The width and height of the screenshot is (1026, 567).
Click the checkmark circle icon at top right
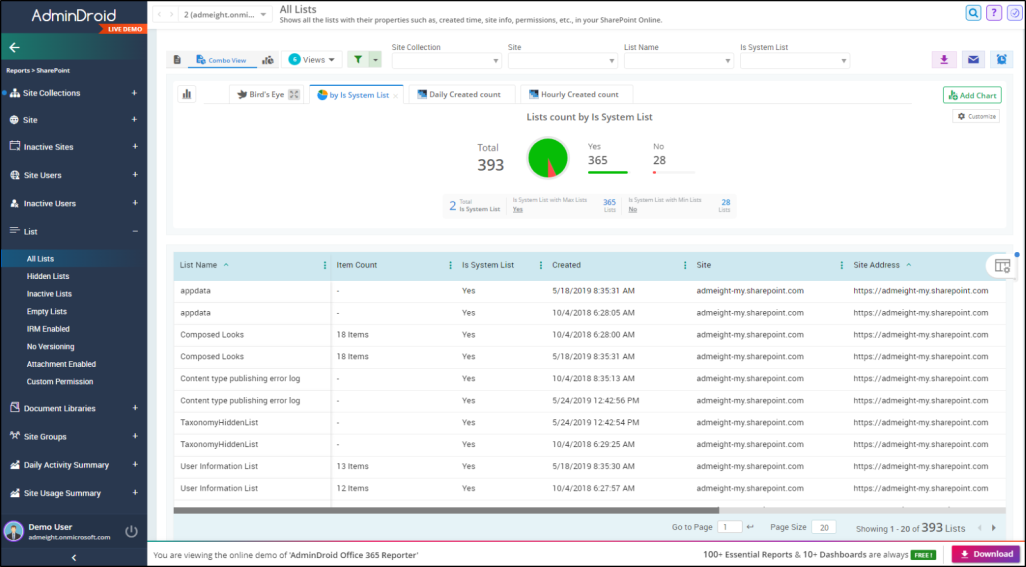(1014, 12)
